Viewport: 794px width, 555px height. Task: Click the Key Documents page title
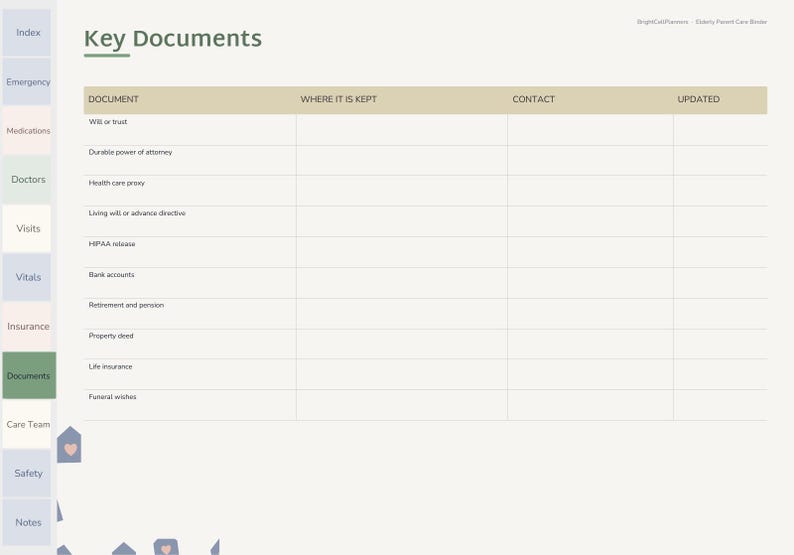point(173,39)
